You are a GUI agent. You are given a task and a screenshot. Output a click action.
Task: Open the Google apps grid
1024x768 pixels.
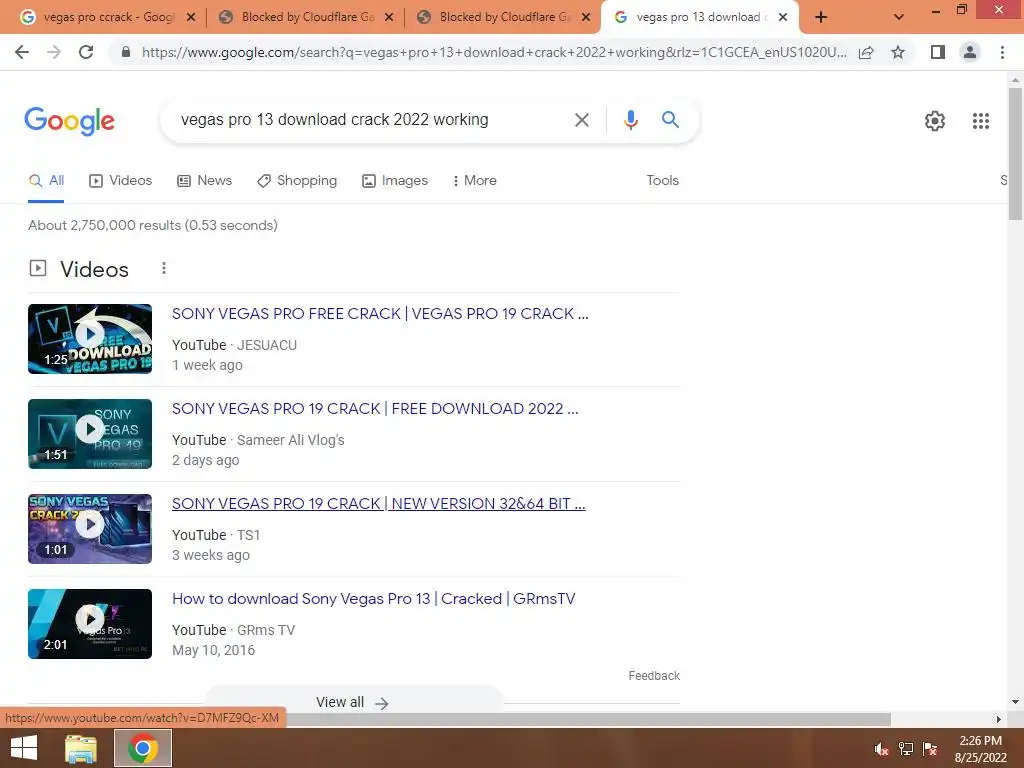click(980, 121)
